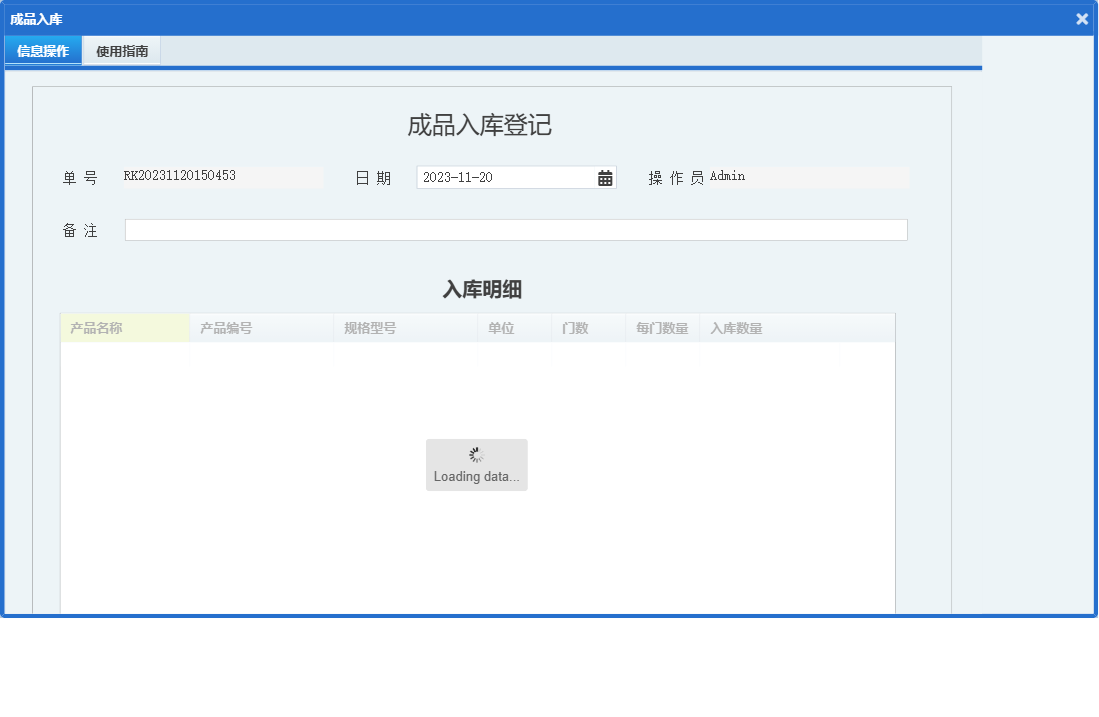Click the Loading data progress box
The width and height of the screenshot is (1099, 717).
point(477,465)
